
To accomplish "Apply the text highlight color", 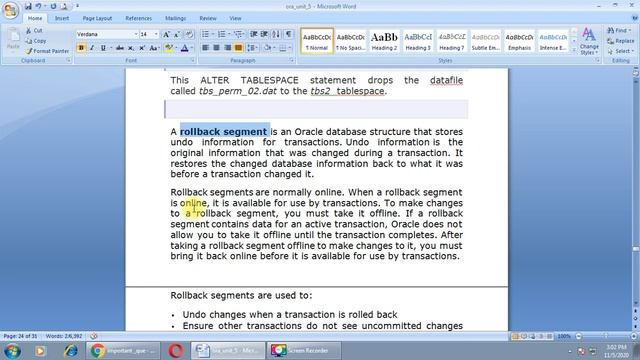I will 168,48.
